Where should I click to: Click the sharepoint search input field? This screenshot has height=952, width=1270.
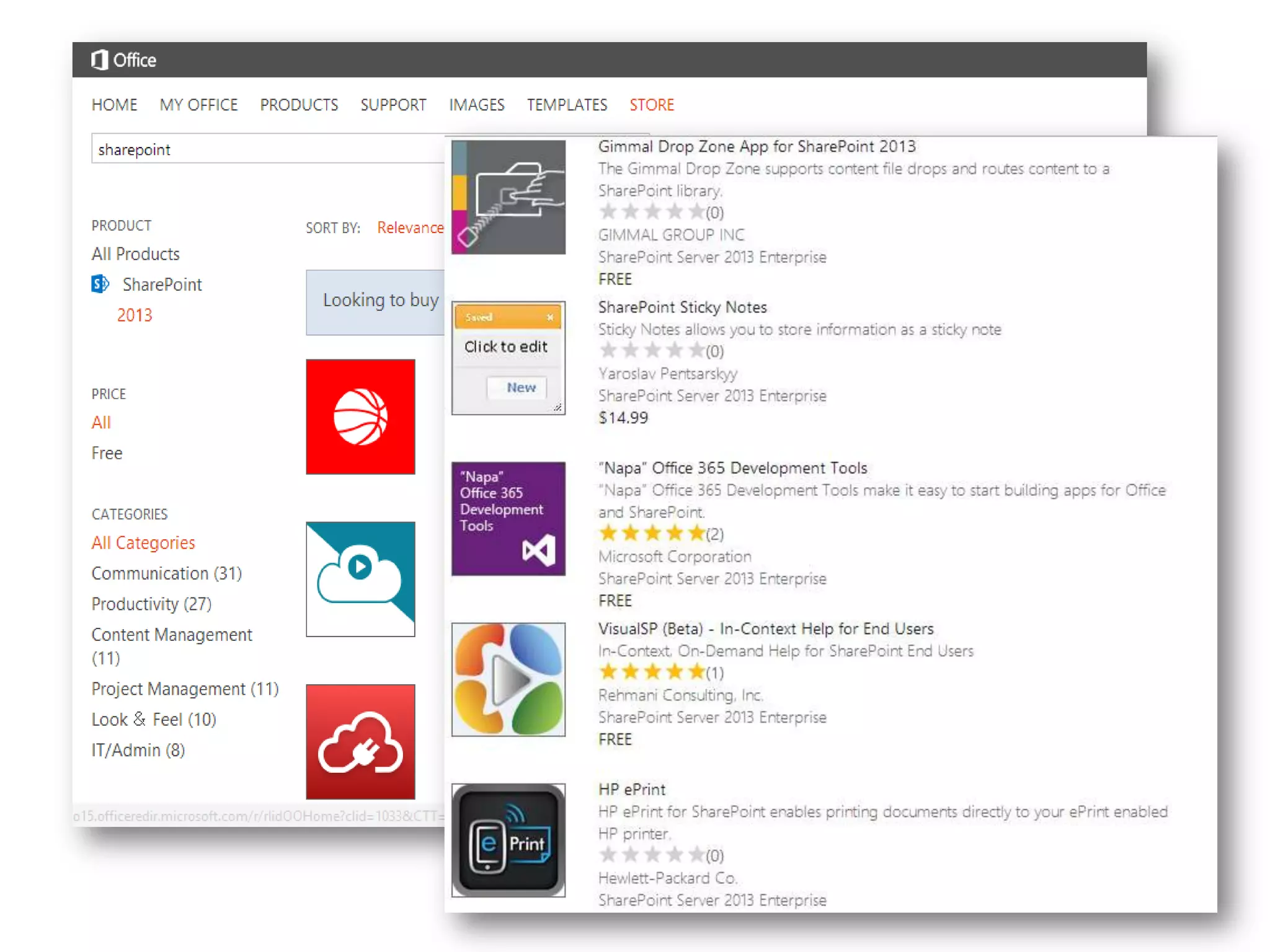(x=267, y=149)
